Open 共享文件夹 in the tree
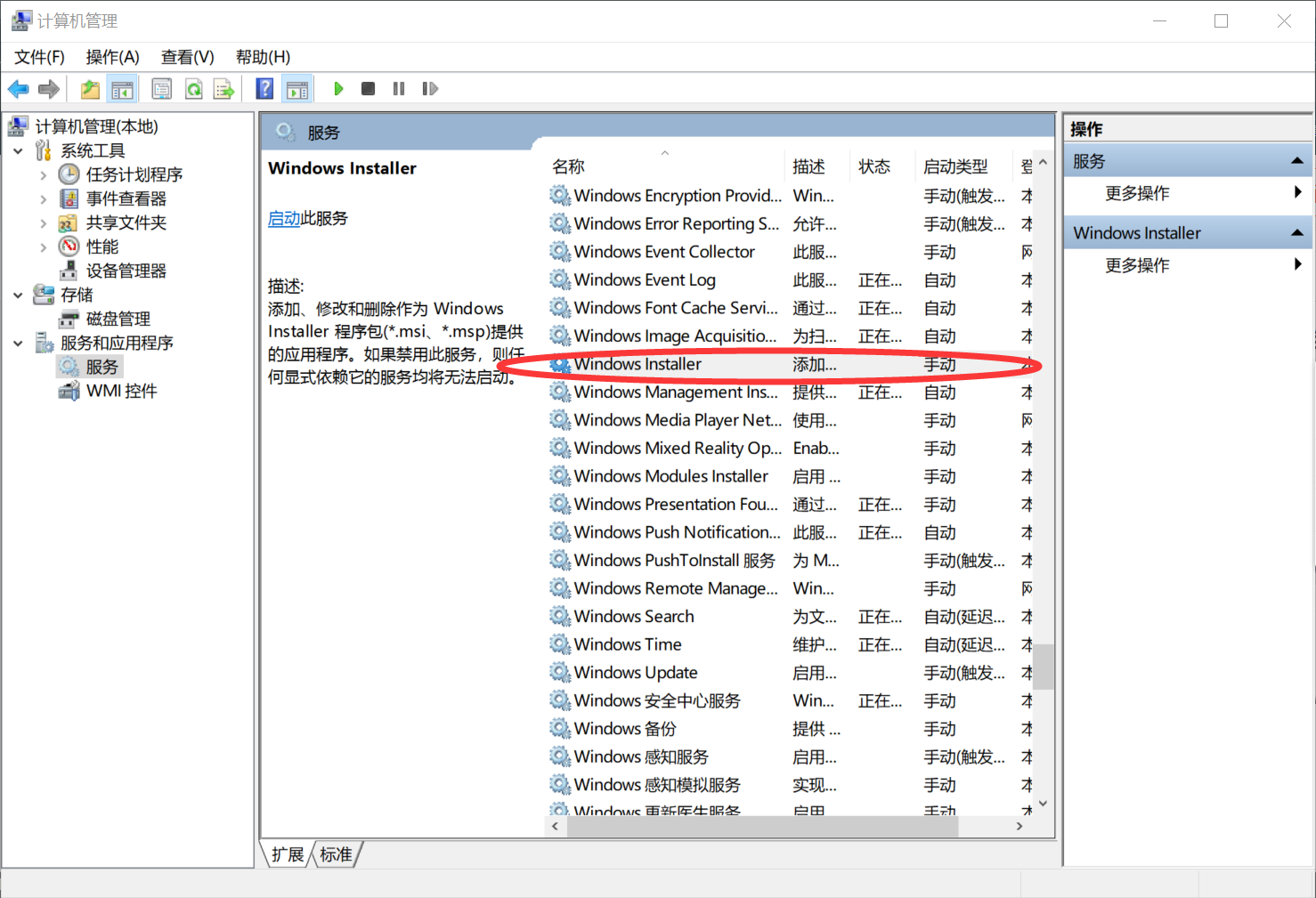1316x898 pixels. tap(126, 222)
